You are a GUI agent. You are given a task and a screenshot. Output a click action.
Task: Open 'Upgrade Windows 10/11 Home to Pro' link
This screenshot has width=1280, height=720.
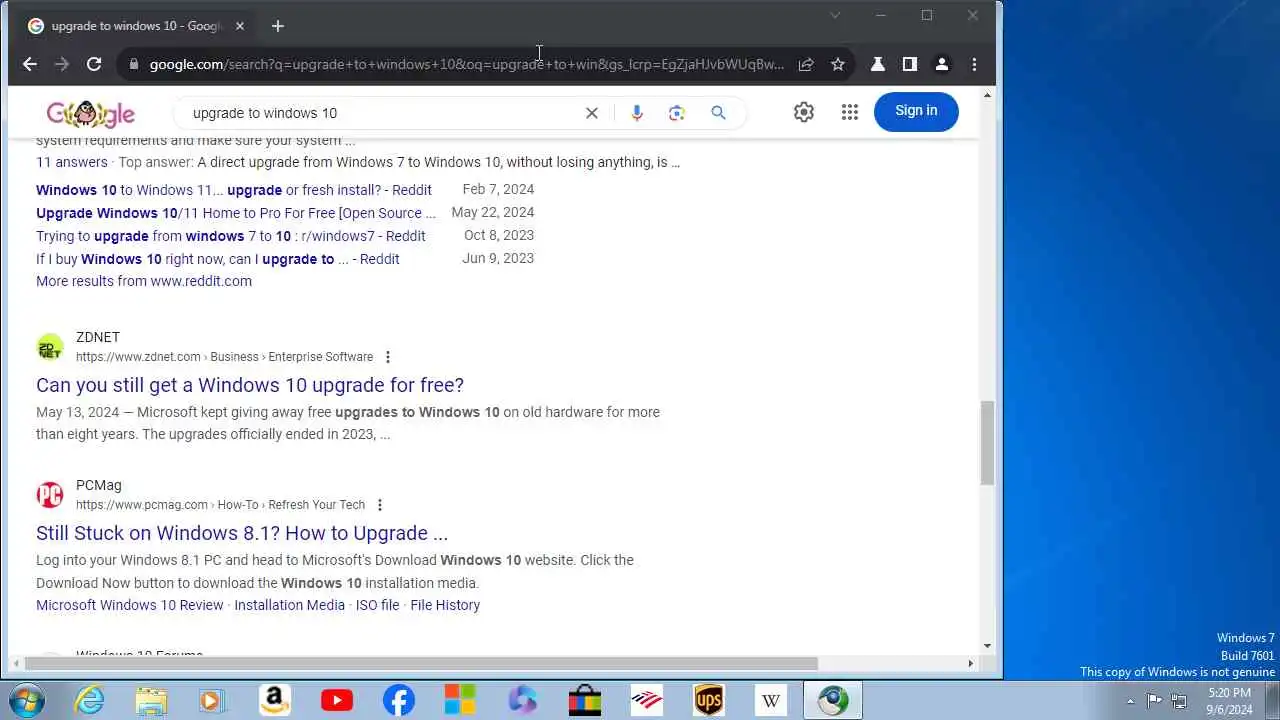pos(236,213)
